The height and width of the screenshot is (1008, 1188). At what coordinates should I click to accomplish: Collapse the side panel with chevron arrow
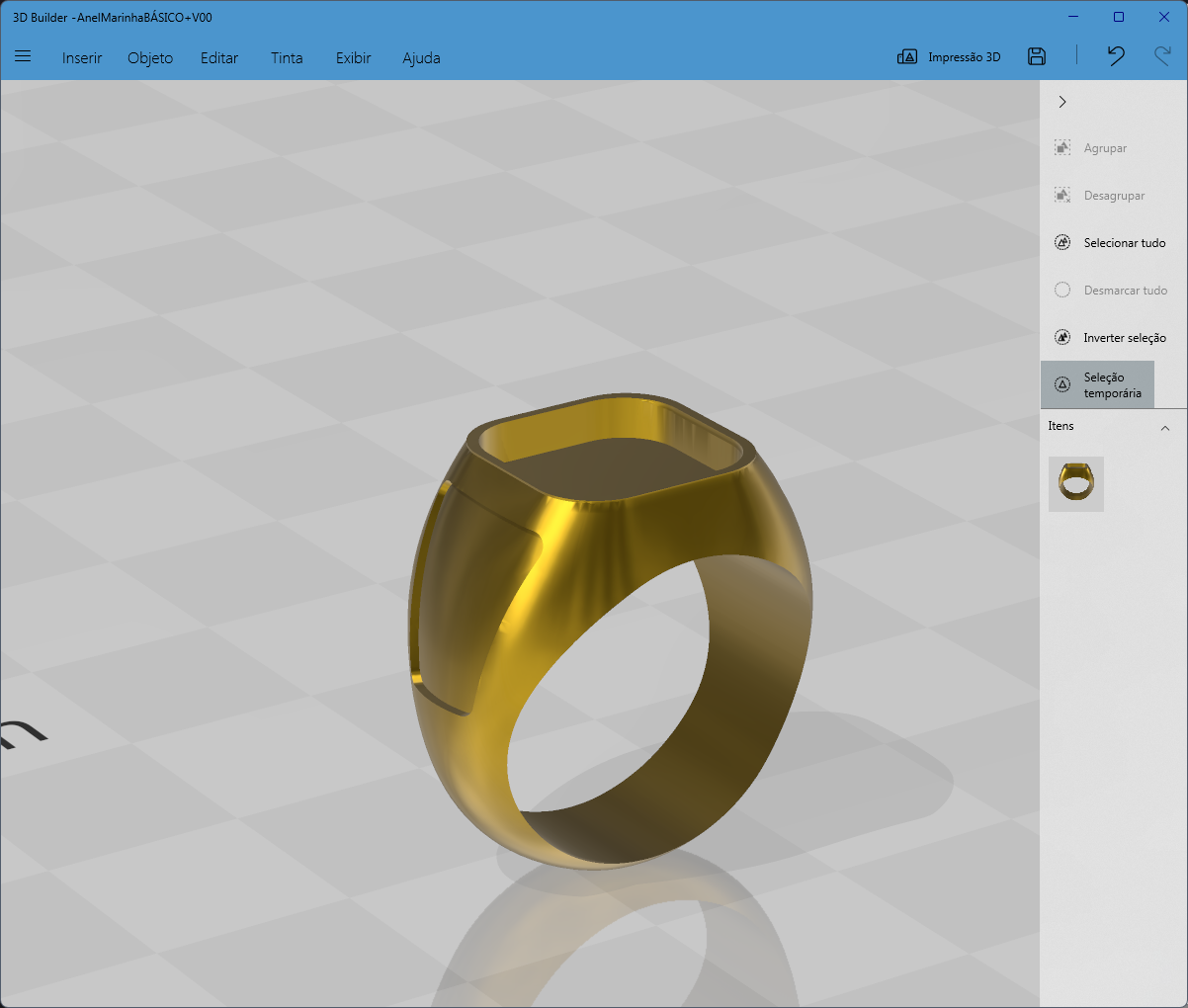tap(1062, 102)
